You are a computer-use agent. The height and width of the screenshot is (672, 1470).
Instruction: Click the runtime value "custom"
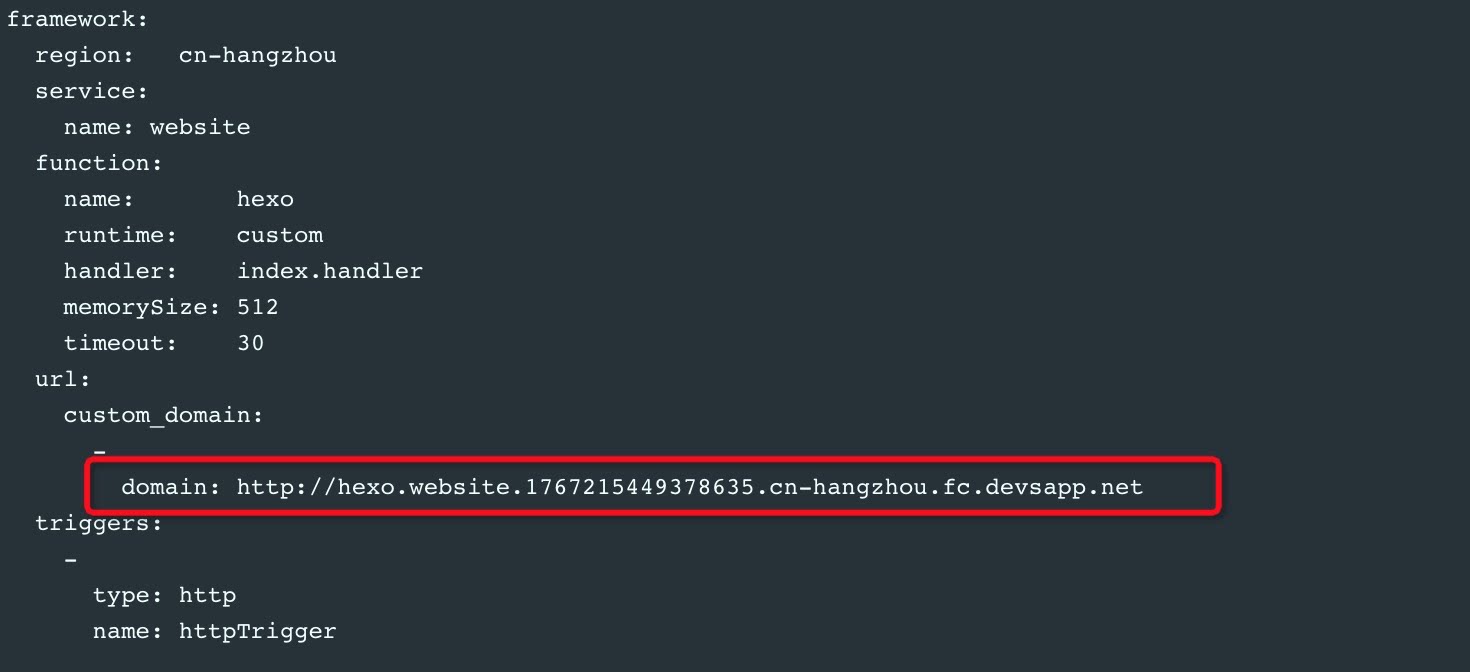[279, 235]
